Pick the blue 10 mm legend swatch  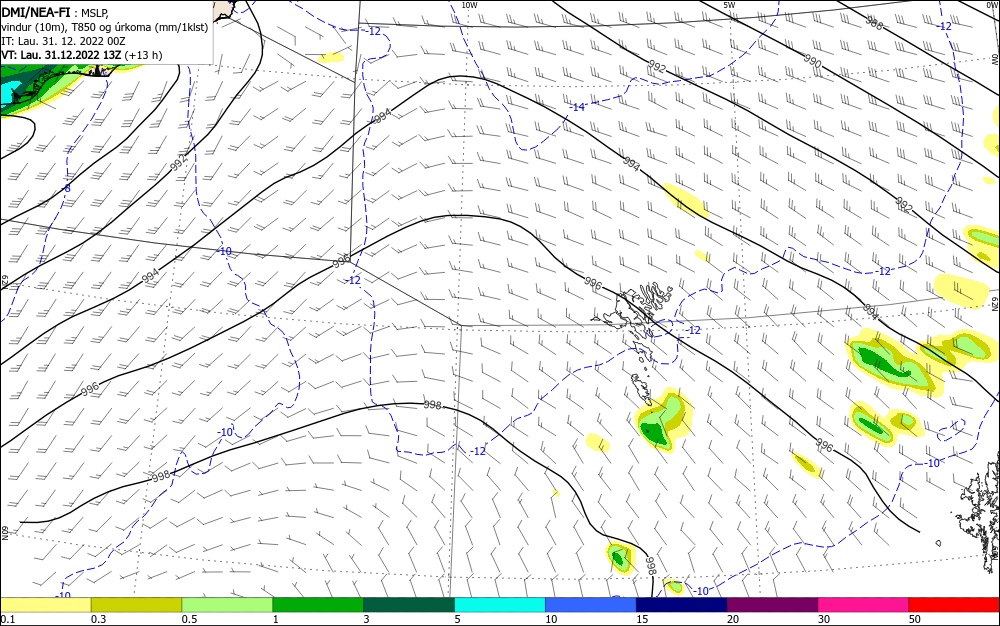591,605
